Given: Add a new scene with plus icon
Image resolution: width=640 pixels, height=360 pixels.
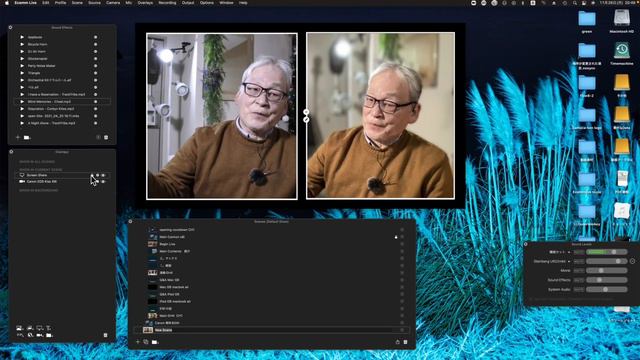Looking at the screenshot, I should coord(138,342).
